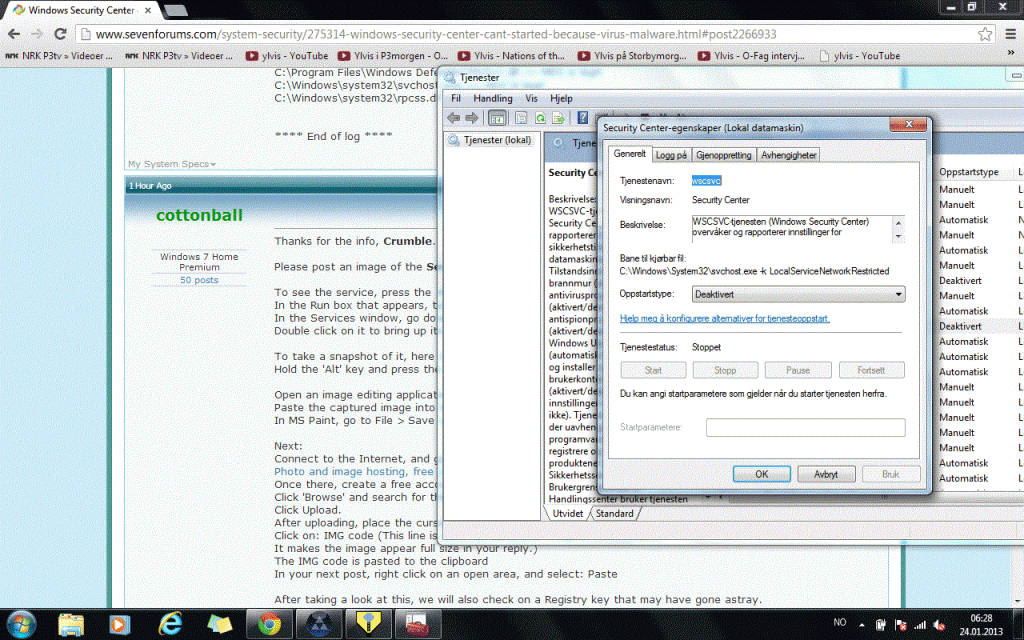Open the Vis menu in Tjenester
The image size is (1024, 640).
tap(532, 98)
